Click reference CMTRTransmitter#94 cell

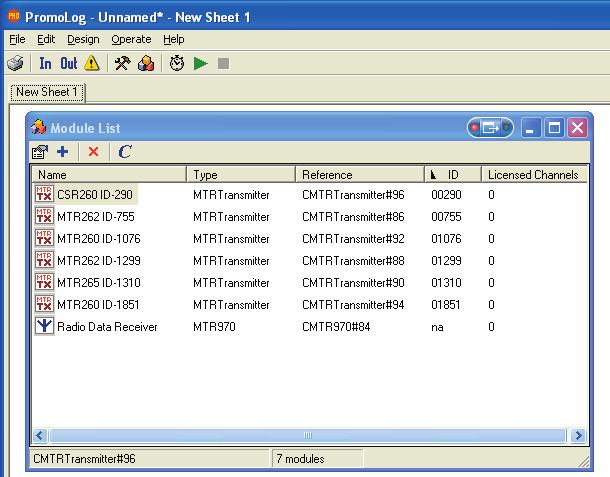pyautogui.click(x=353, y=304)
